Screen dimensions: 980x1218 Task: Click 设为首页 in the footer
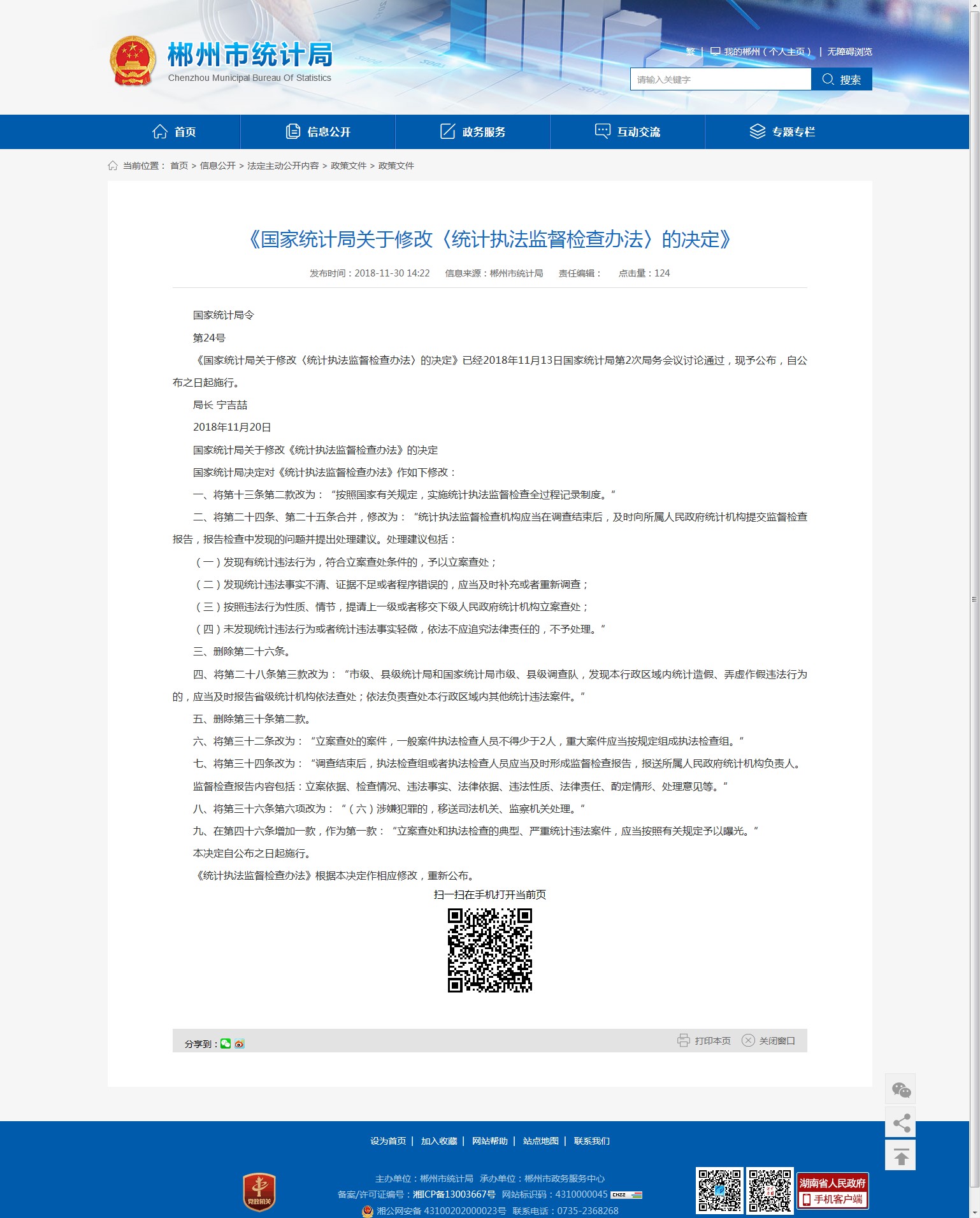click(388, 1141)
